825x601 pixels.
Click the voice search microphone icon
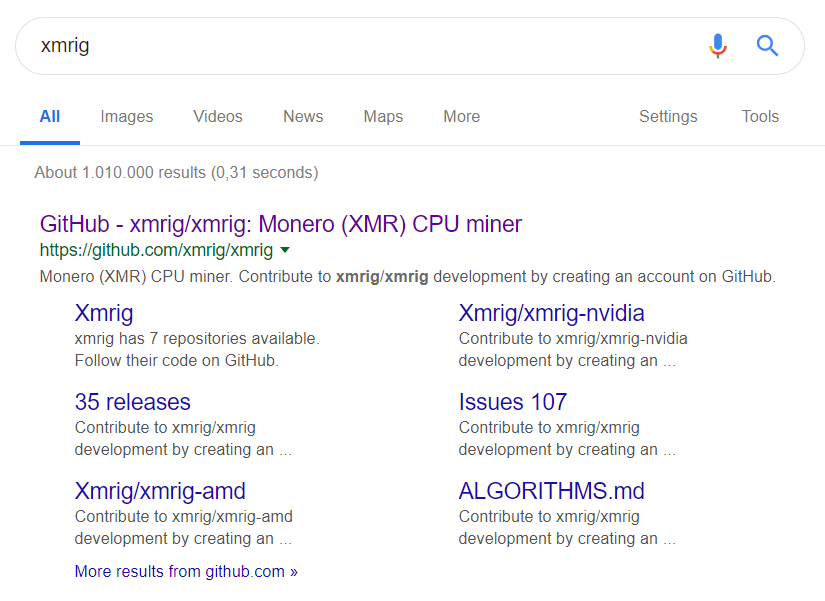pos(718,46)
